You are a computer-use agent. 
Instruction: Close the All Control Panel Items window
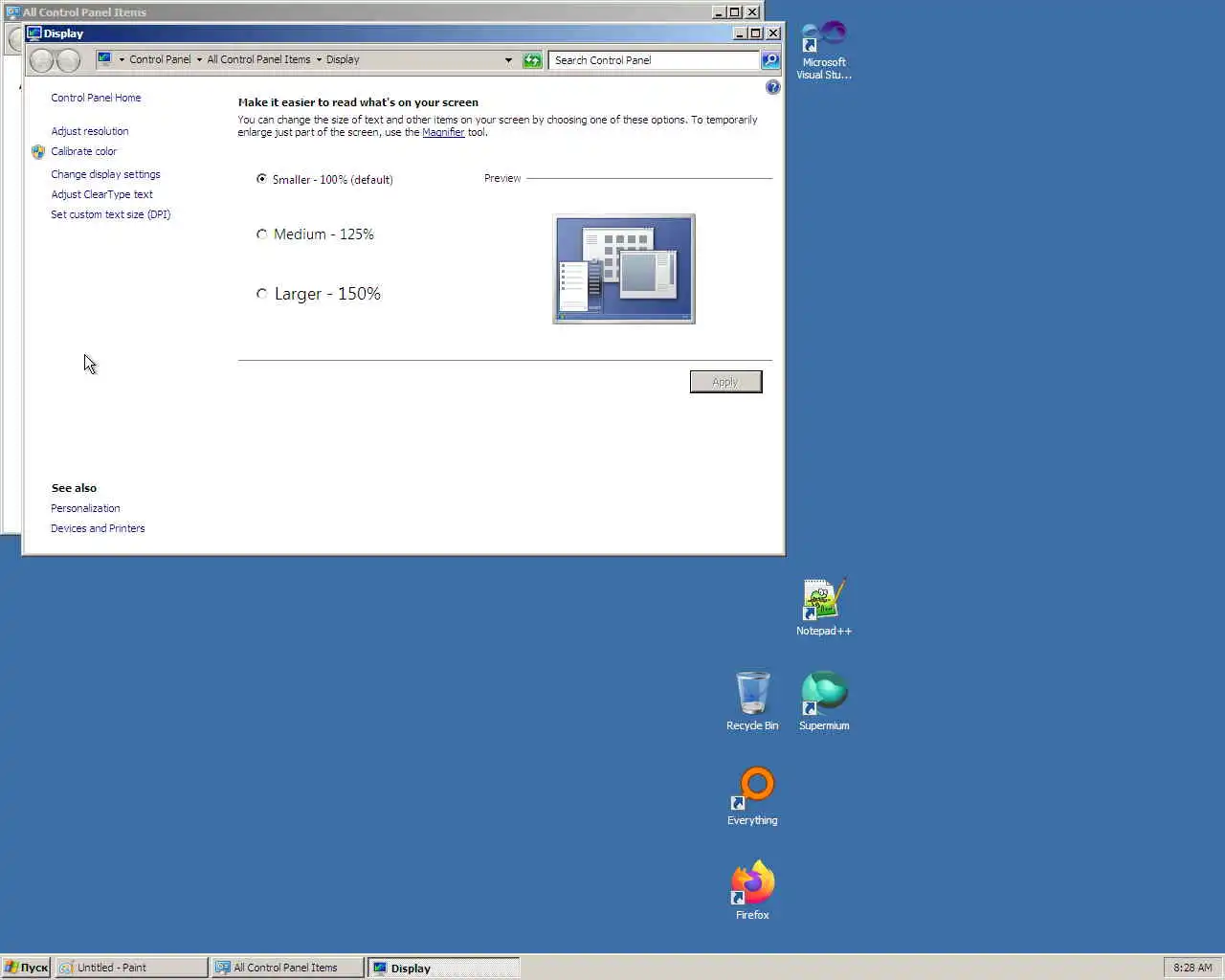tap(752, 12)
